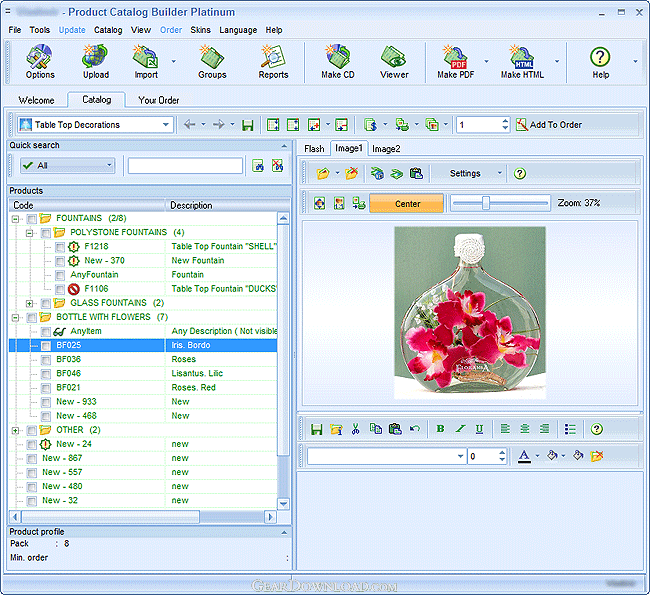This screenshot has width=650, height=595.
Task: Open Reports from the toolbar
Action: tap(273, 62)
